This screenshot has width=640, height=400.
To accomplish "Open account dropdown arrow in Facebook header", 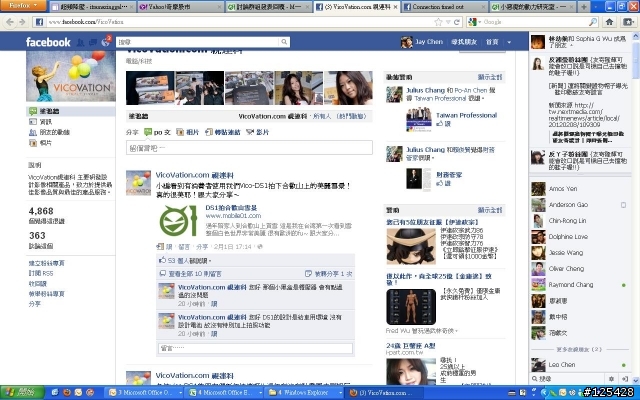I will pos(509,42).
